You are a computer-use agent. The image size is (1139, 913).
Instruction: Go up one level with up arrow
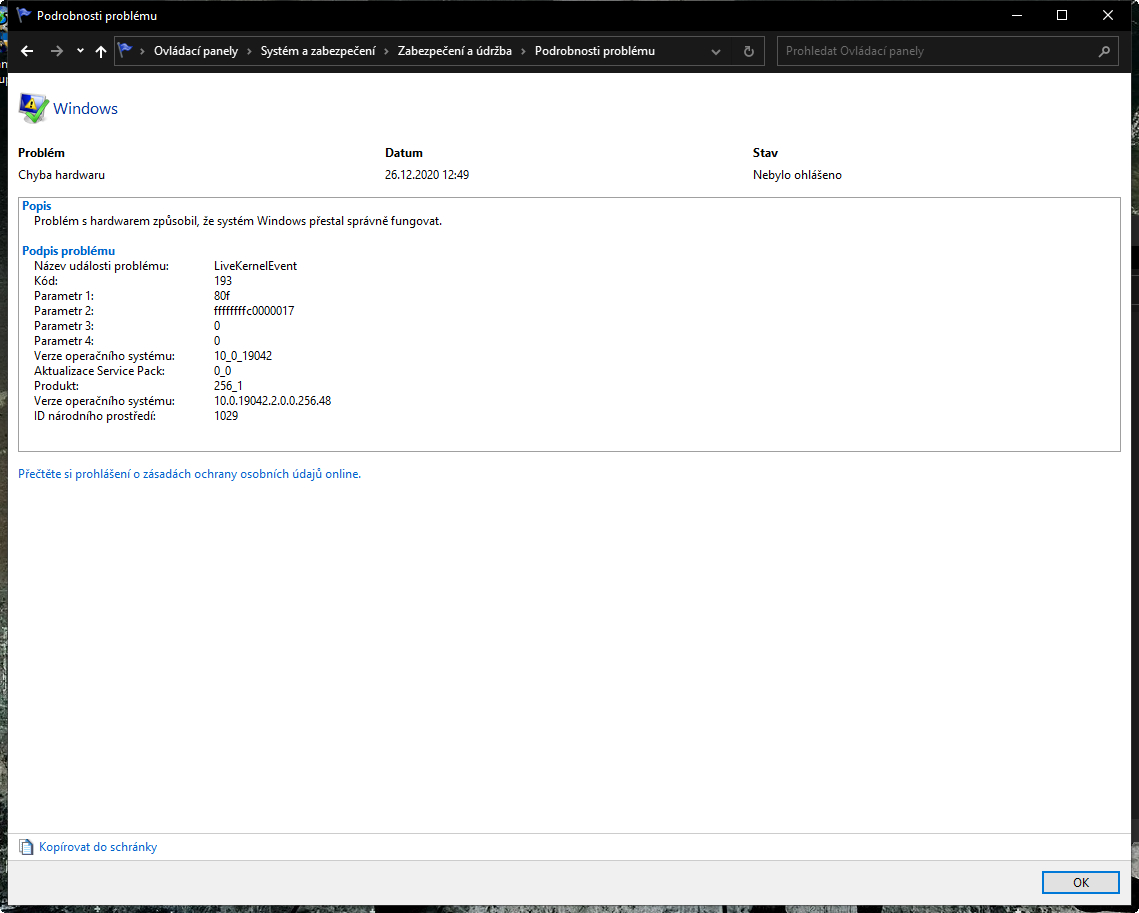pos(101,51)
